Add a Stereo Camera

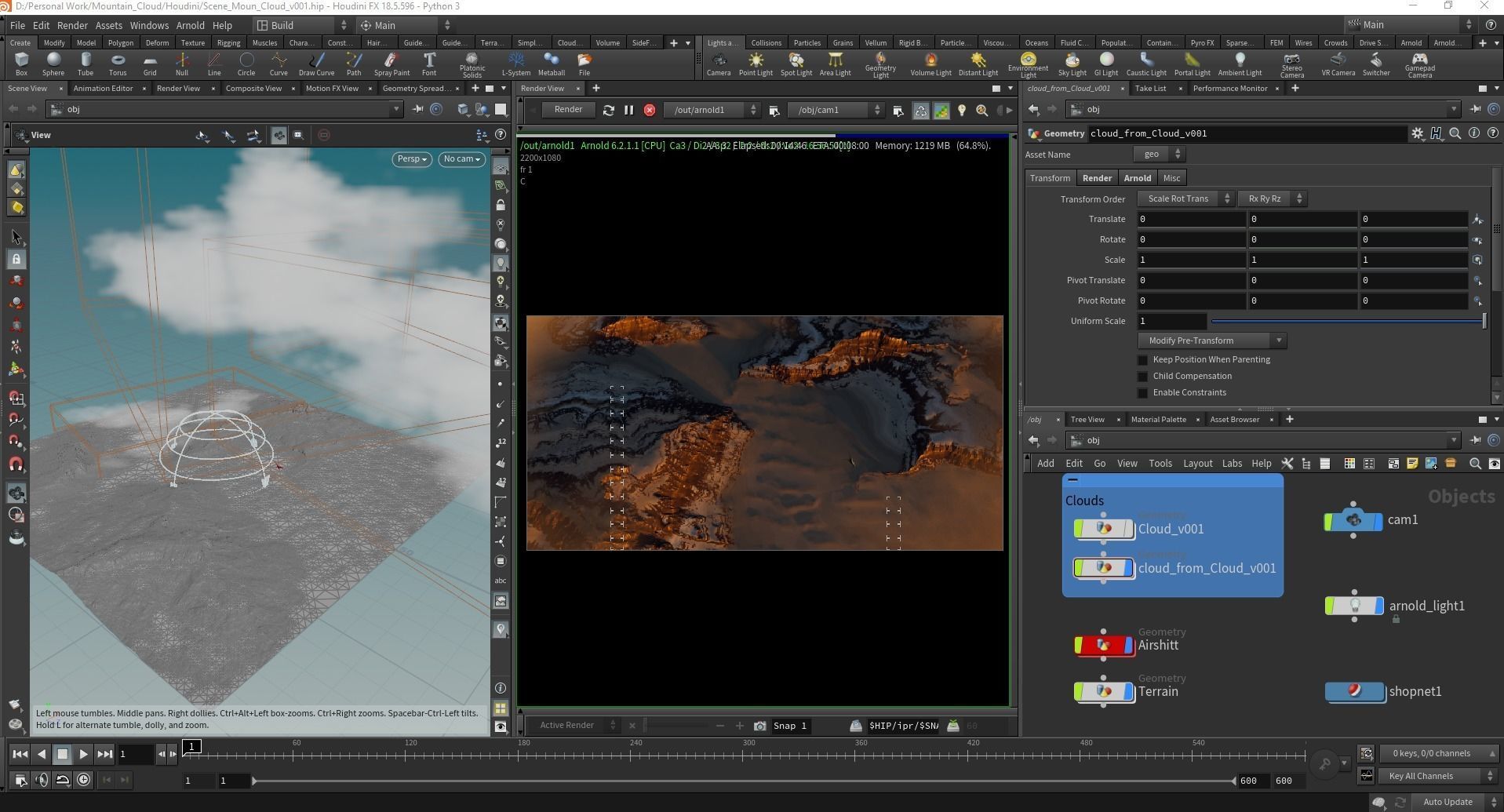[x=1292, y=64]
